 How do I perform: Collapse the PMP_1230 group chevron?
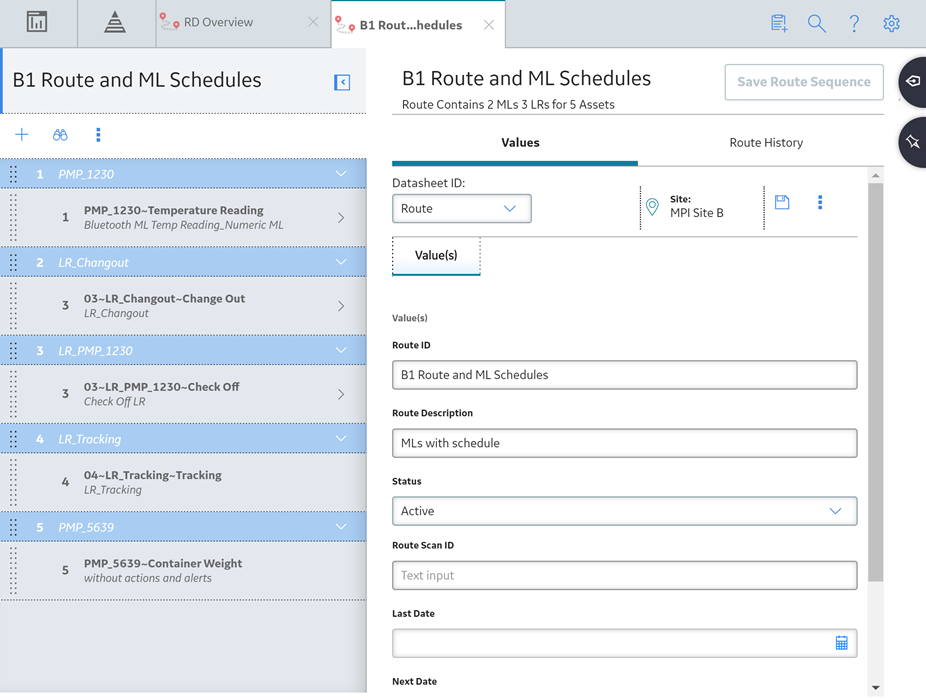click(341, 174)
